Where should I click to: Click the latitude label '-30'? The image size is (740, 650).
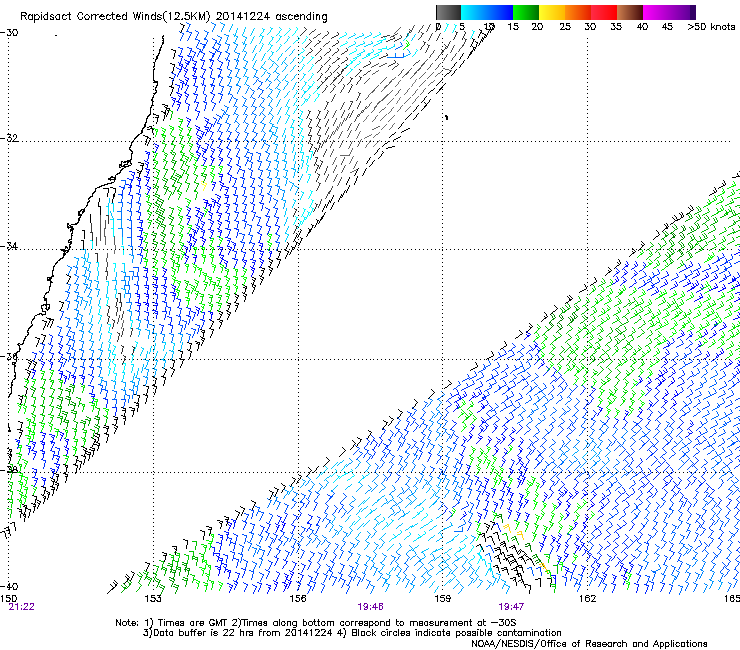pos(9,33)
